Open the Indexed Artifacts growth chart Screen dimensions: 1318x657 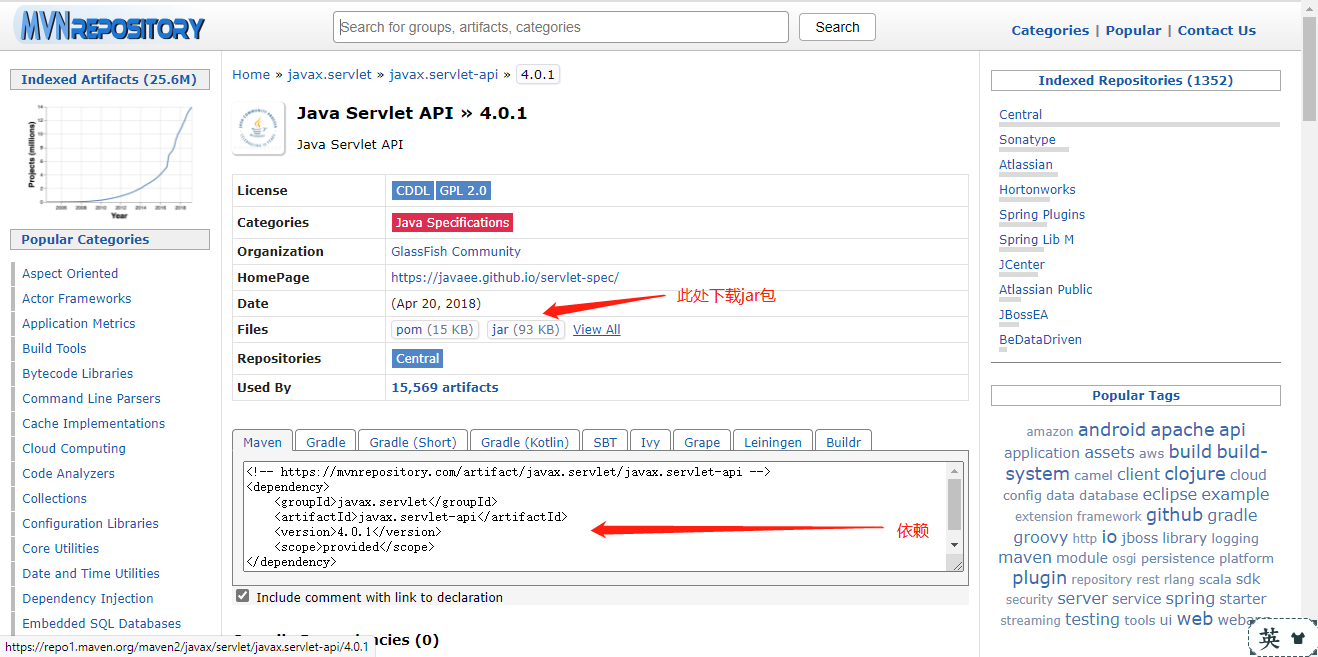click(109, 160)
